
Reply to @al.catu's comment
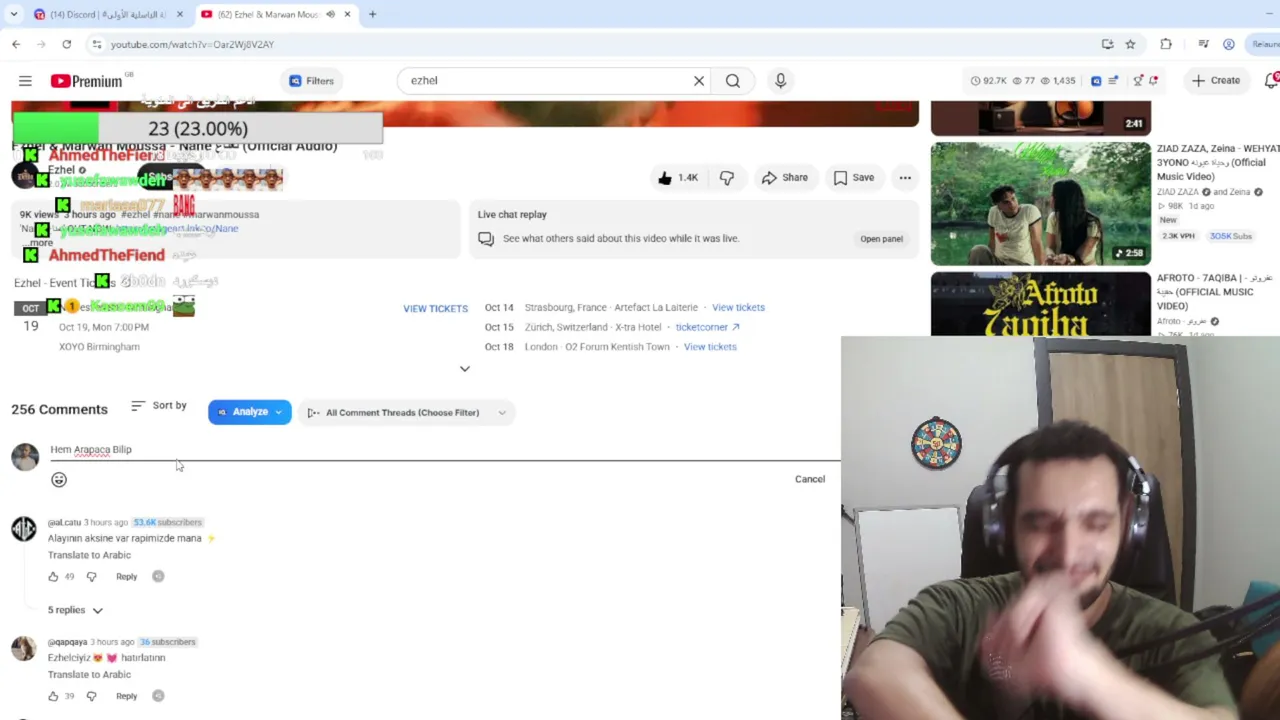[126, 577]
